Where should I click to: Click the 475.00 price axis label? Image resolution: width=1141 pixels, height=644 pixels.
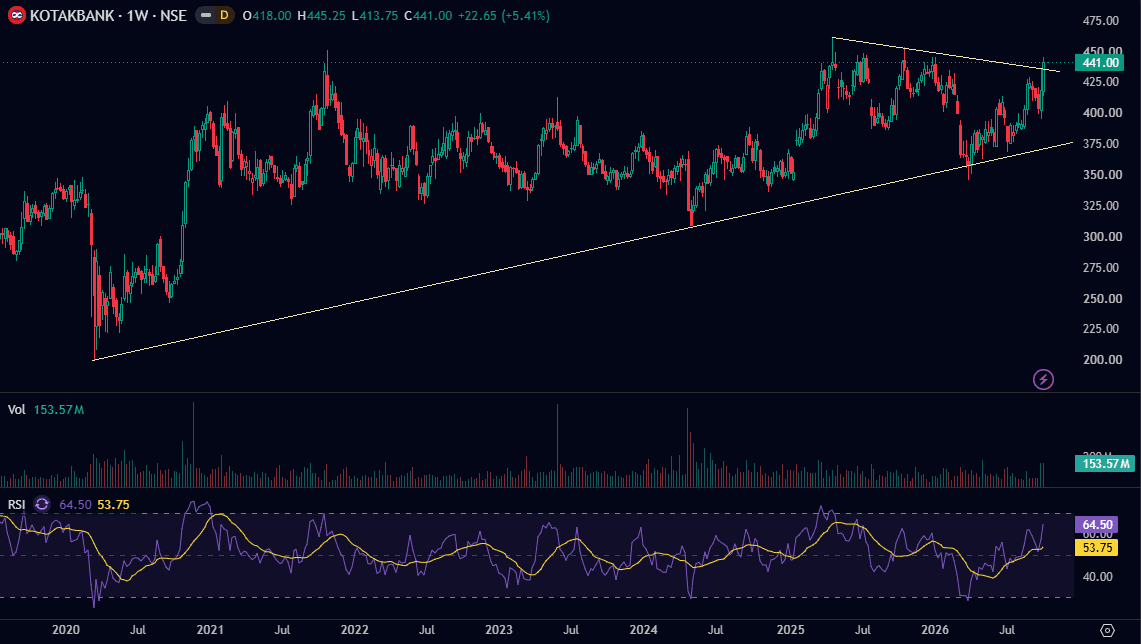(1100, 20)
